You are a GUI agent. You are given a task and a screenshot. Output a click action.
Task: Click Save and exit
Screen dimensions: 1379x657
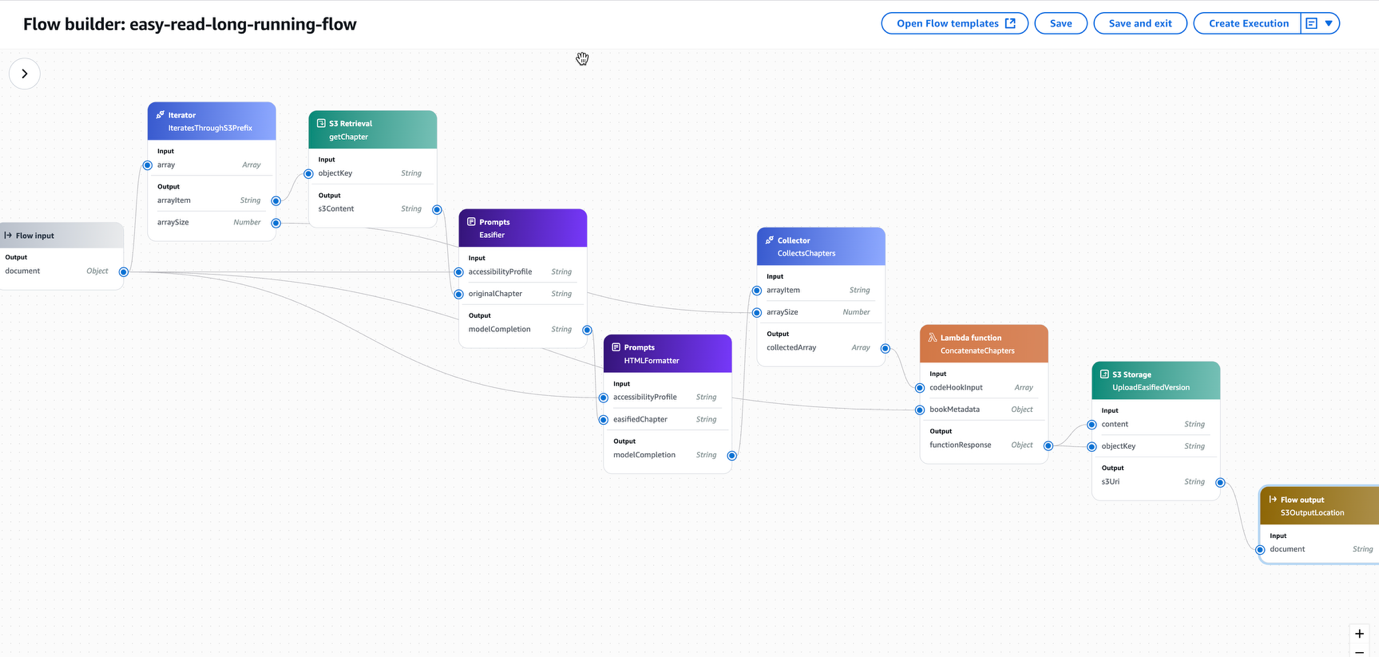coord(1139,22)
